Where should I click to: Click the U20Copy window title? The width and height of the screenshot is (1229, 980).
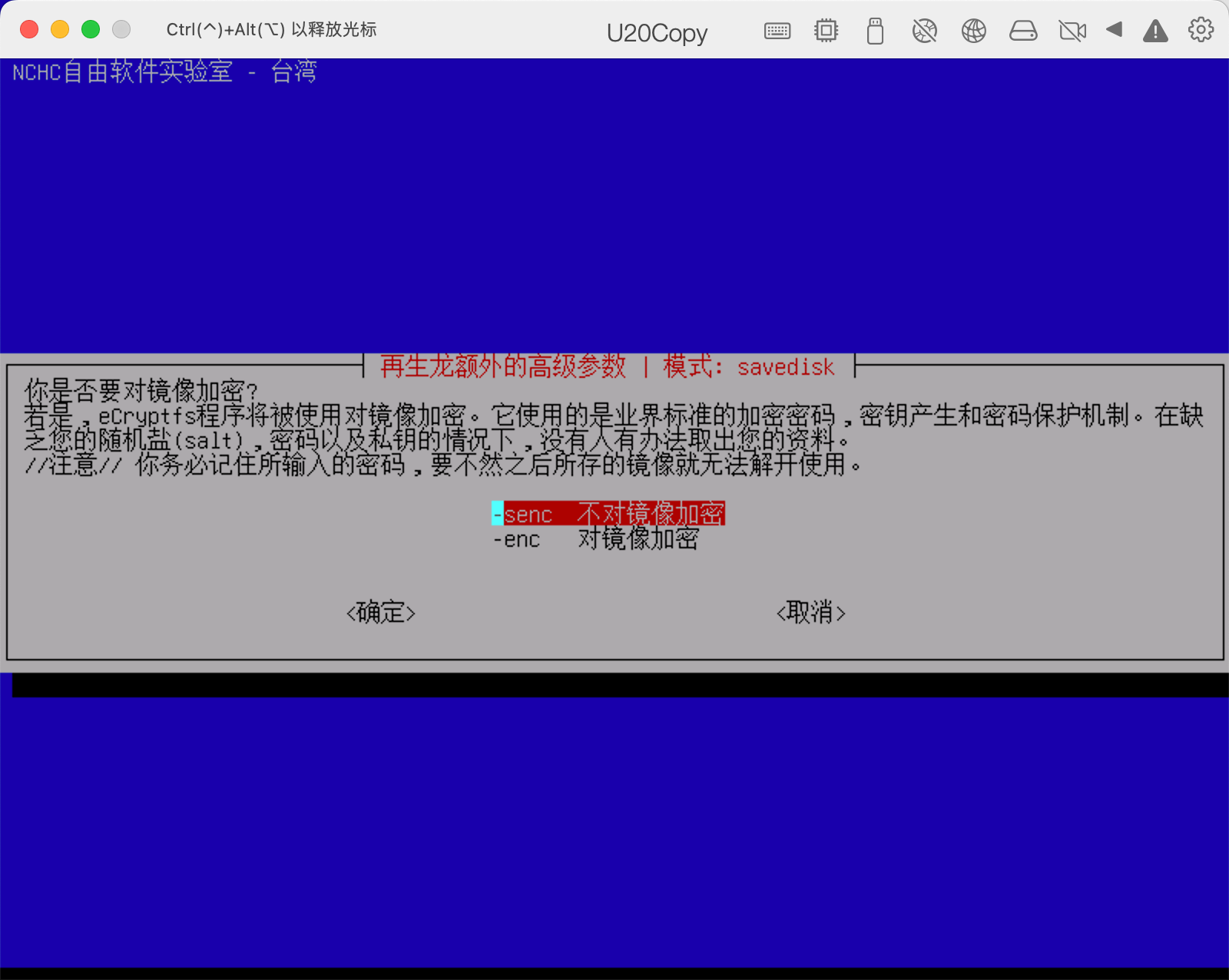[658, 33]
